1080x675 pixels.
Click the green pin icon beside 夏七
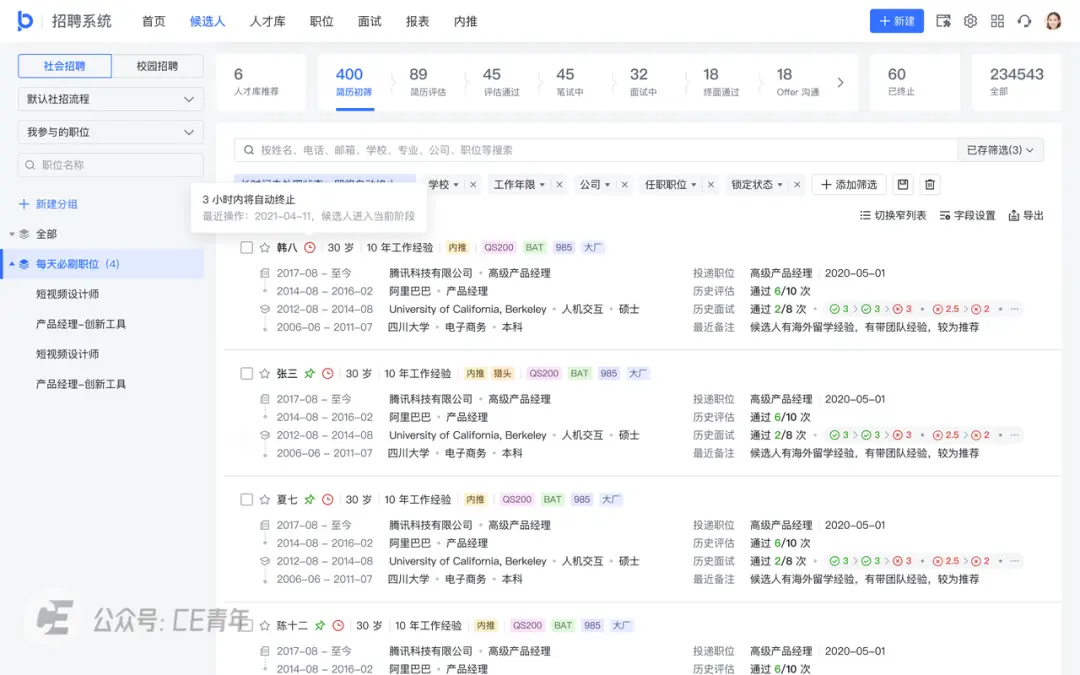(x=310, y=500)
